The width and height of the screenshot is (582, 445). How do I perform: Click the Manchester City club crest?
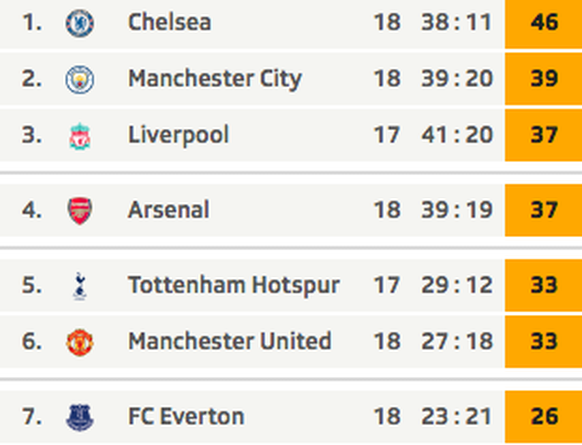(x=80, y=79)
